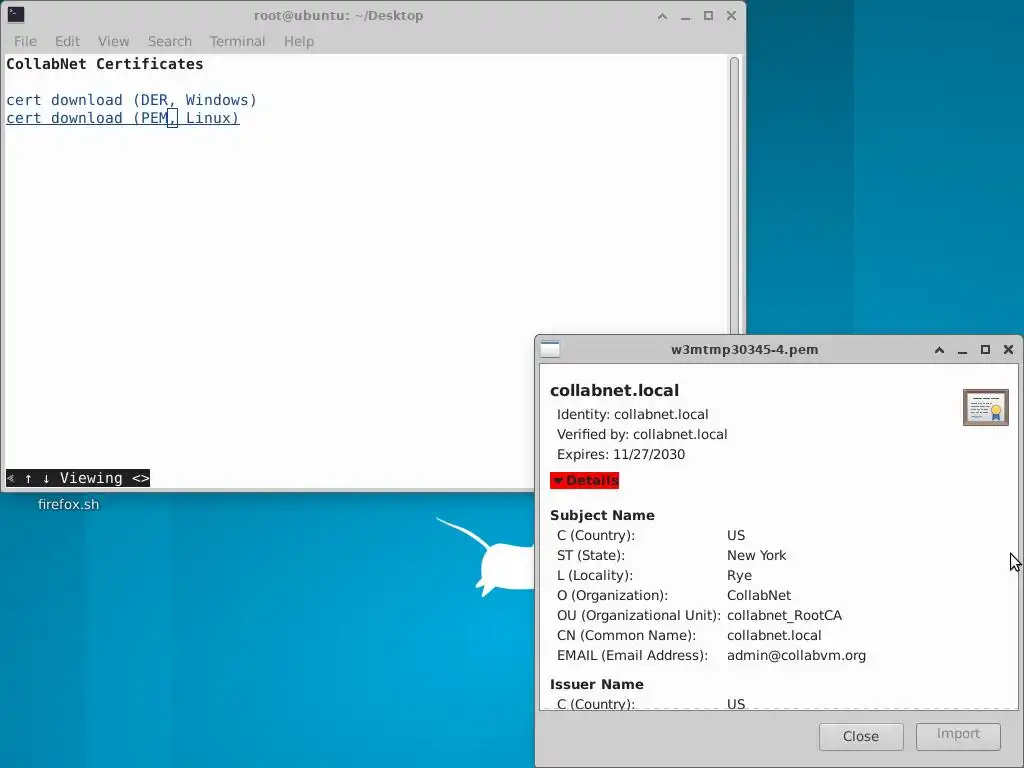Select the firefox.sh desktop file
This screenshot has height=768, width=1024.
point(69,504)
